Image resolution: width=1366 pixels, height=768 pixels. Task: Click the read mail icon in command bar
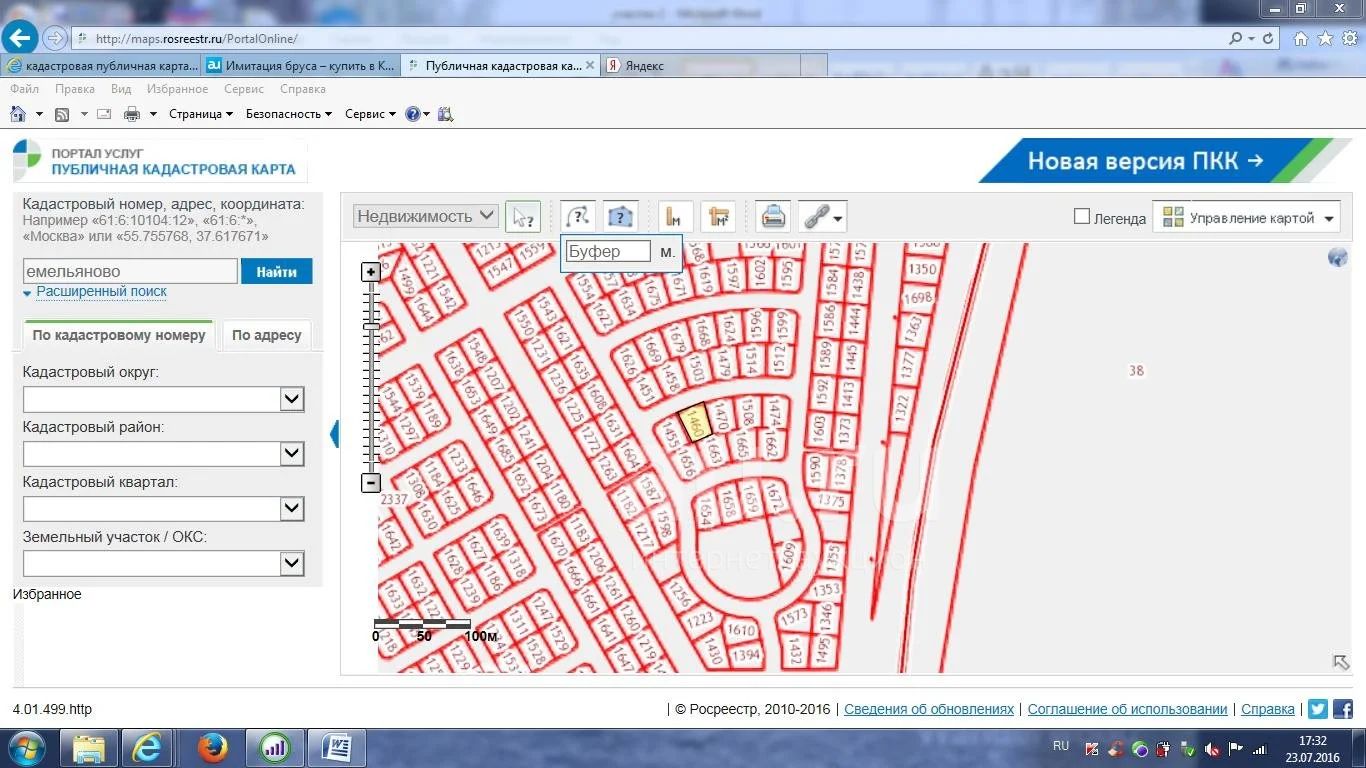pos(103,114)
